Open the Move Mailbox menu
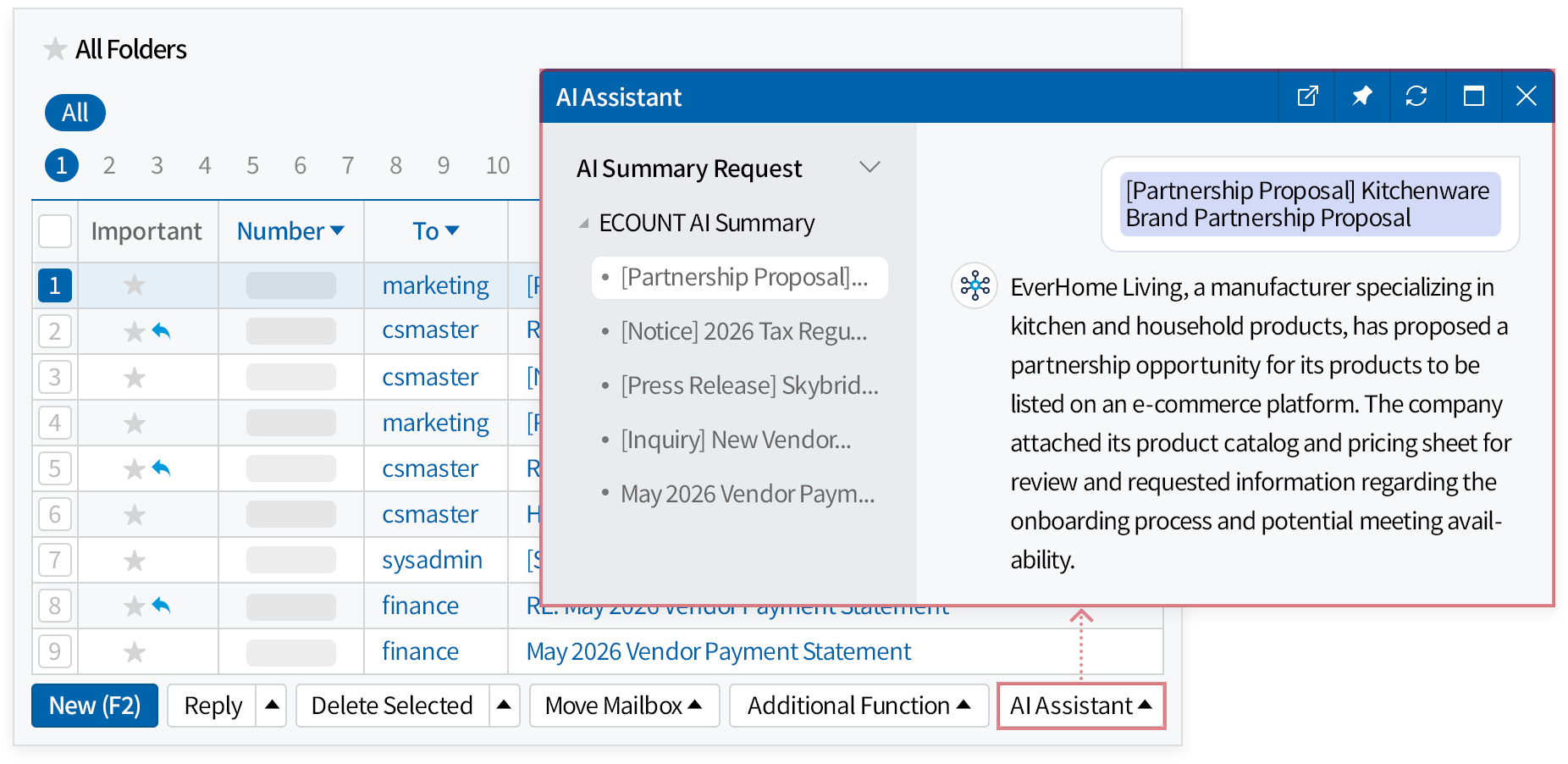Viewport: 1568px width, 764px height. [x=624, y=706]
